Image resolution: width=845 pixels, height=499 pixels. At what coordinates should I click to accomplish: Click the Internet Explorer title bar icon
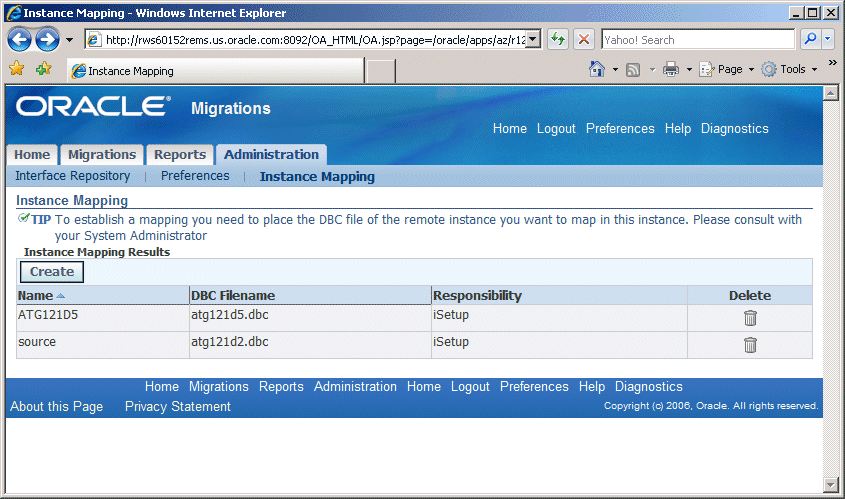pos(13,12)
